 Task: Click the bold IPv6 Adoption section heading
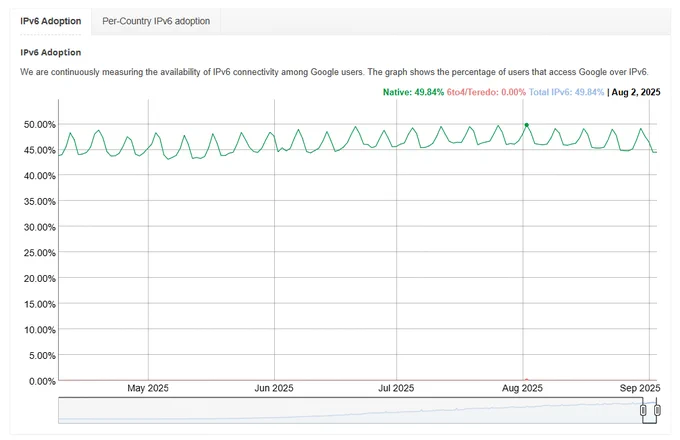point(51,52)
